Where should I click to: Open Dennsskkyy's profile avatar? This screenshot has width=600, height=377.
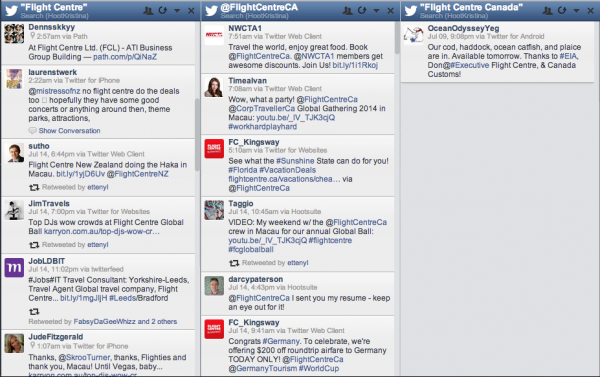(14, 34)
